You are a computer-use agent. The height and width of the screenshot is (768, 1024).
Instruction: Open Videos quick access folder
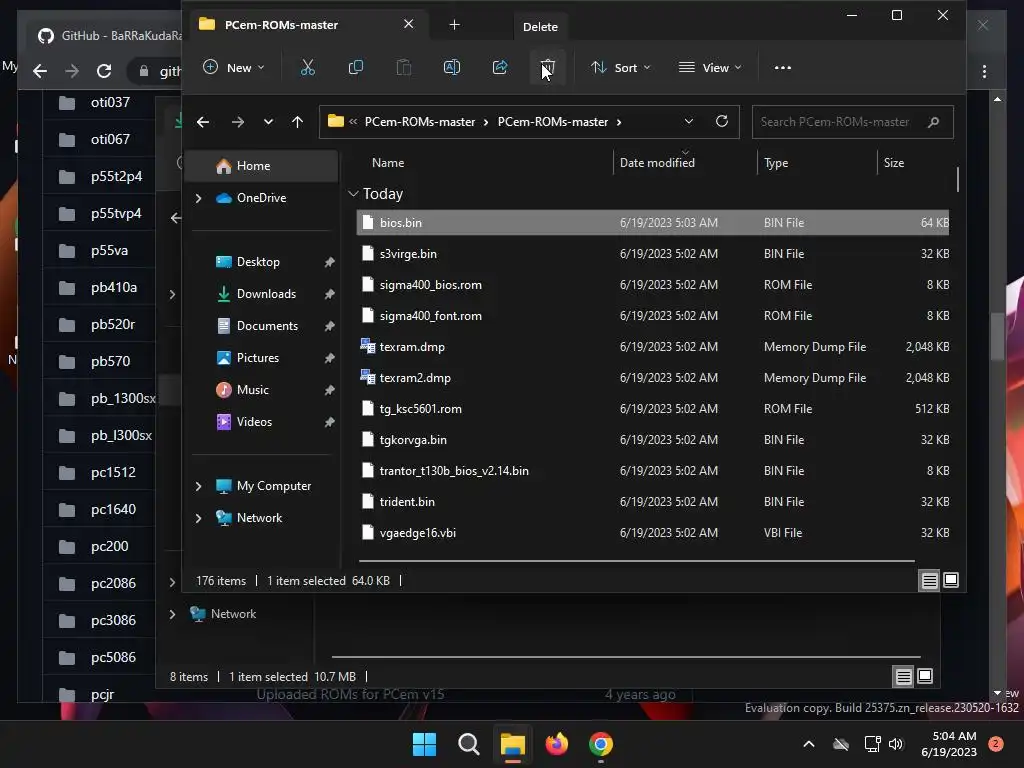point(254,422)
